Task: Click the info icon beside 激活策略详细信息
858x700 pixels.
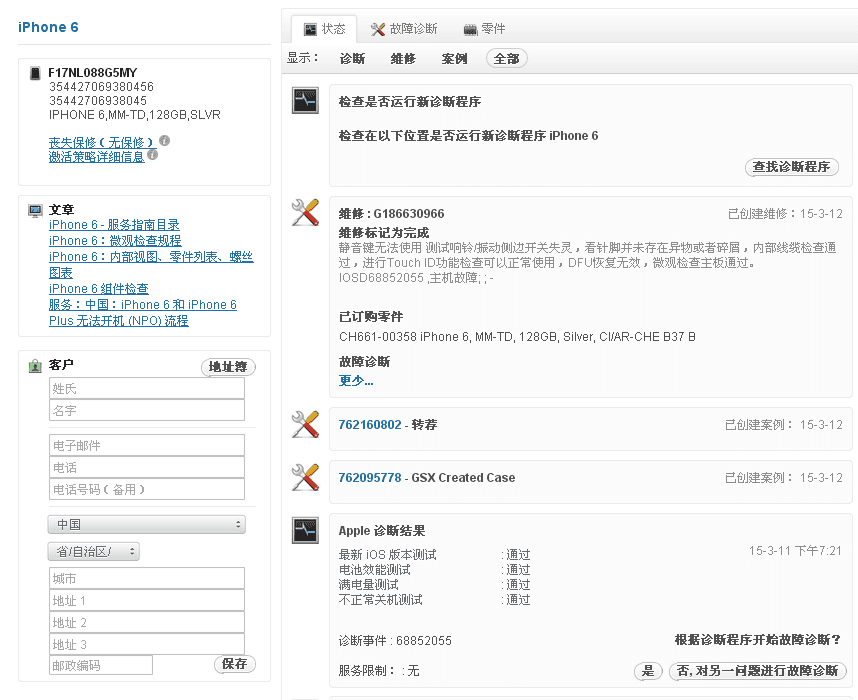Action: click(x=153, y=155)
